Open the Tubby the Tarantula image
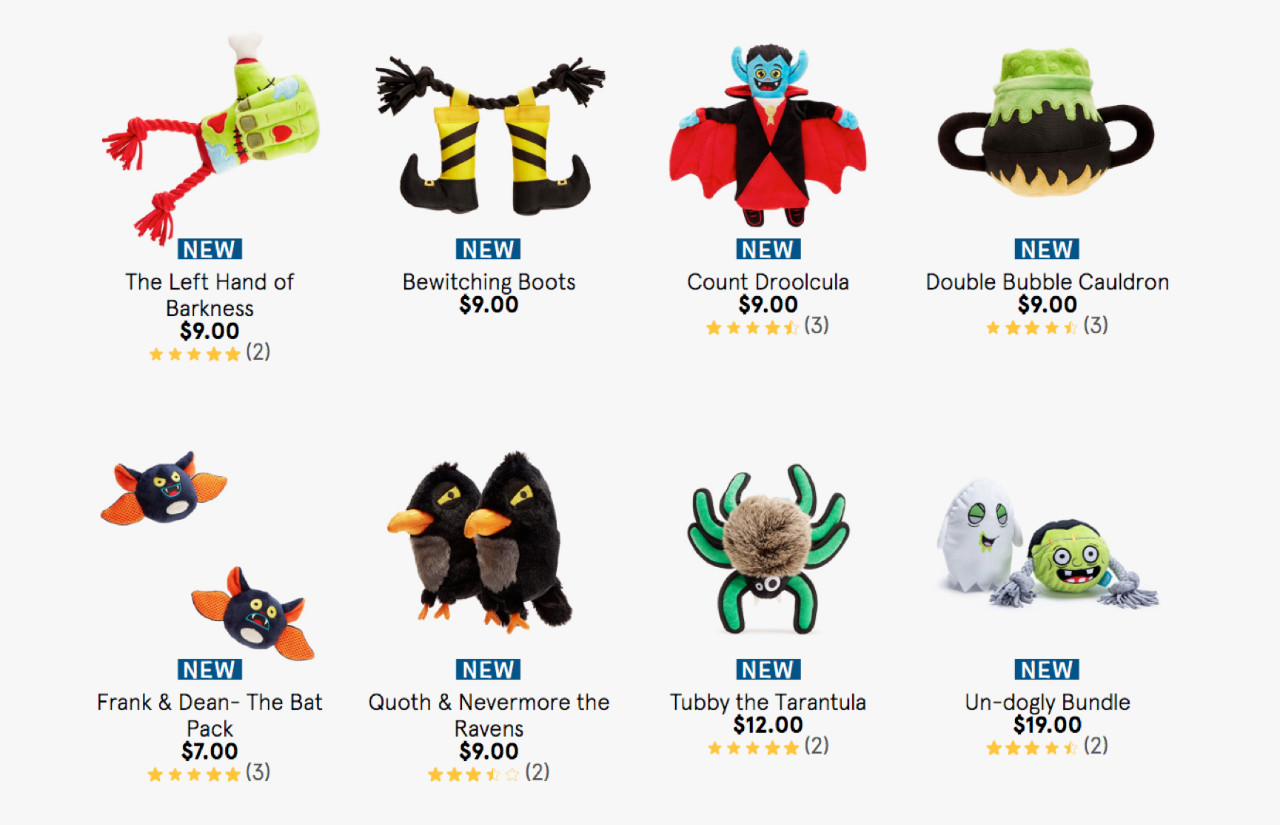Viewport: 1280px width, 825px height. coord(767,549)
